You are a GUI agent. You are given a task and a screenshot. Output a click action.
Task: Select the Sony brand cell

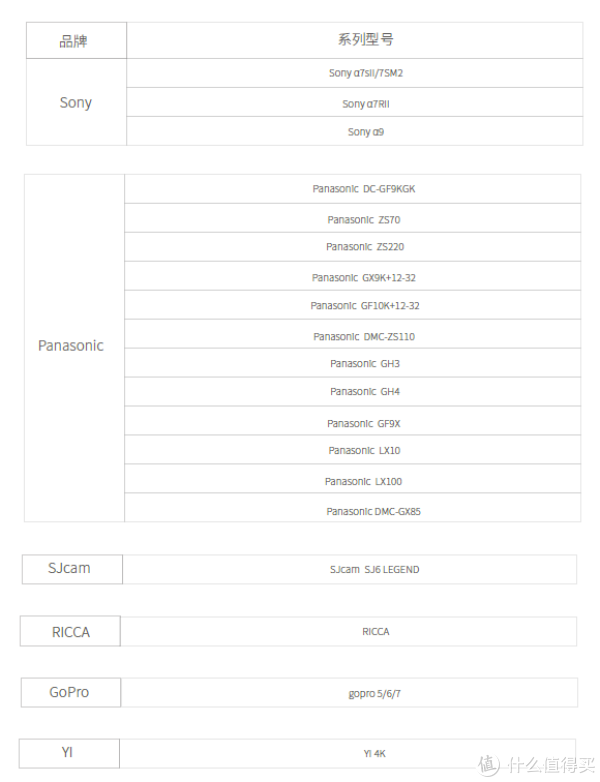point(76,102)
